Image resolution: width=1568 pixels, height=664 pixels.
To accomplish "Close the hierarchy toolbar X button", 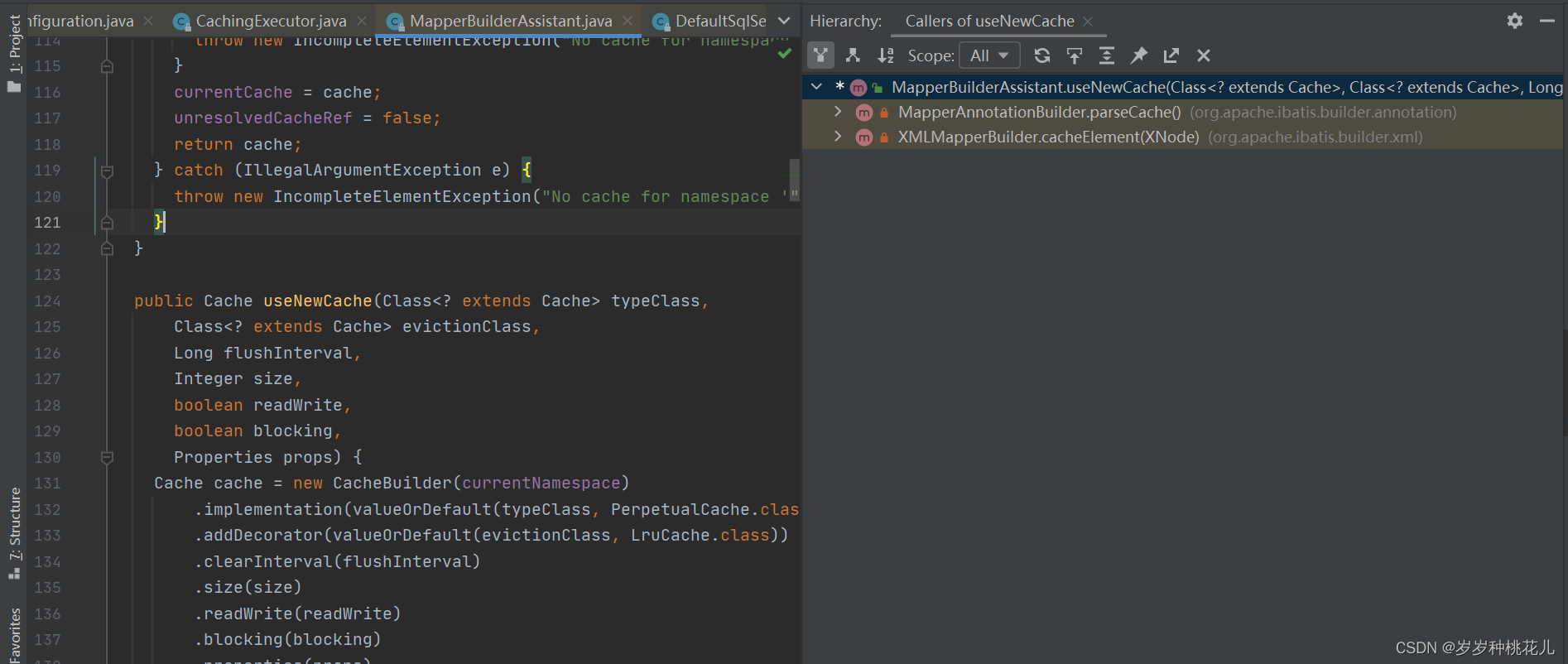I will click(1204, 55).
